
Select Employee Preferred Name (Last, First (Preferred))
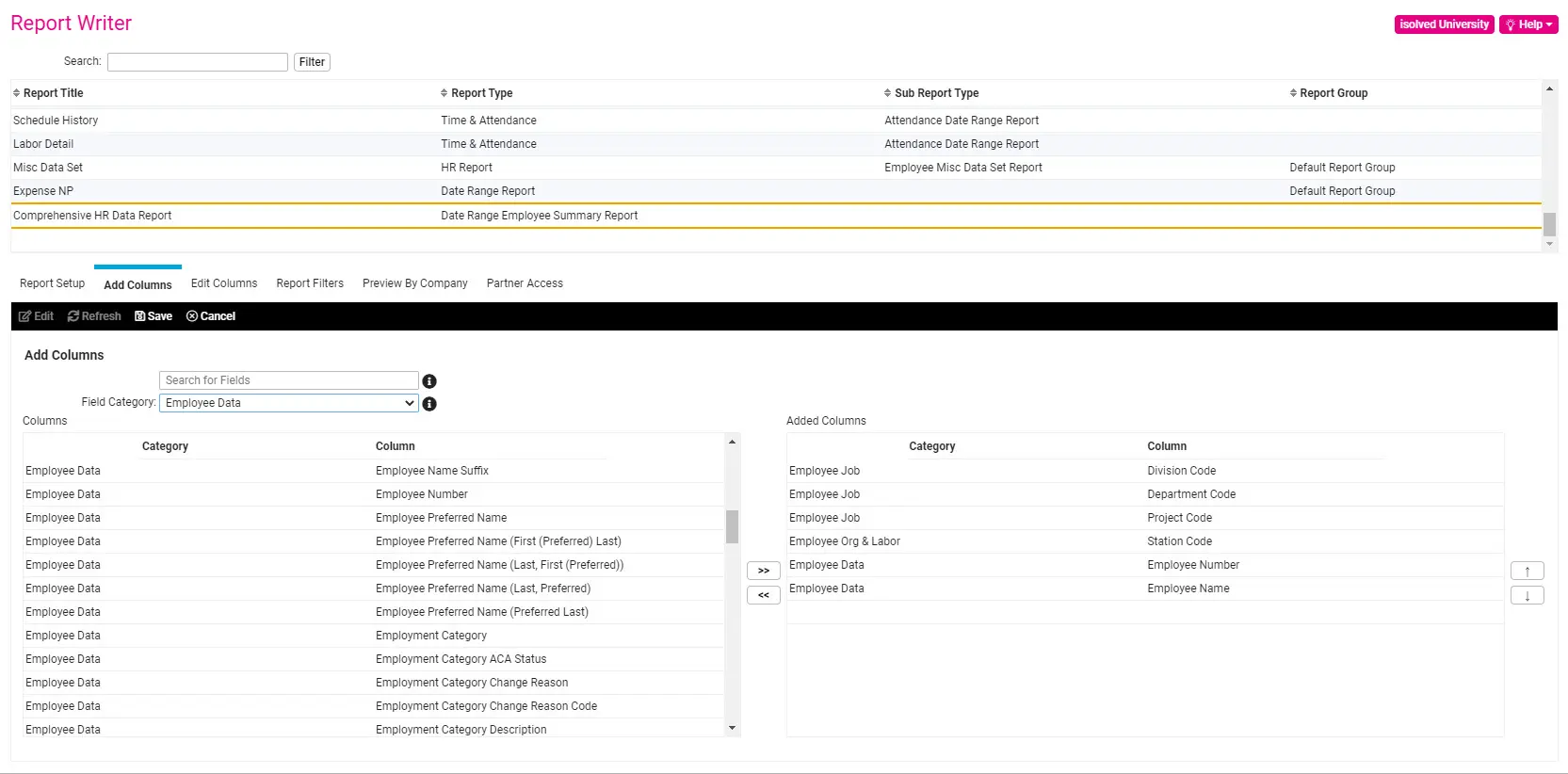coord(374,565)
